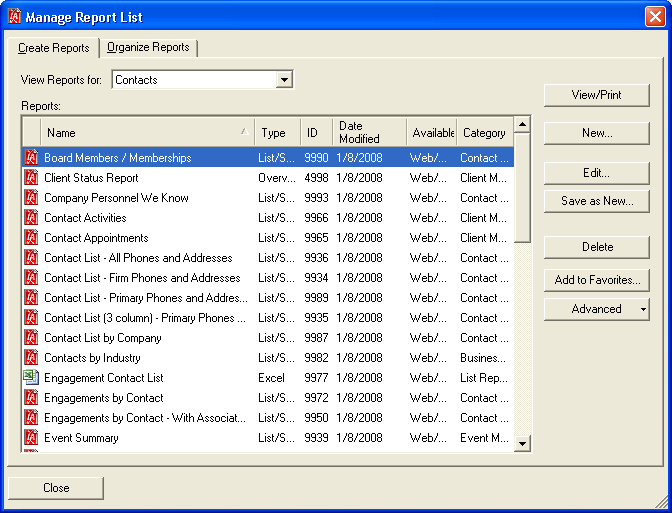The image size is (672, 513).
Task: Click Add to Favorites... button
Action: (x=597, y=280)
